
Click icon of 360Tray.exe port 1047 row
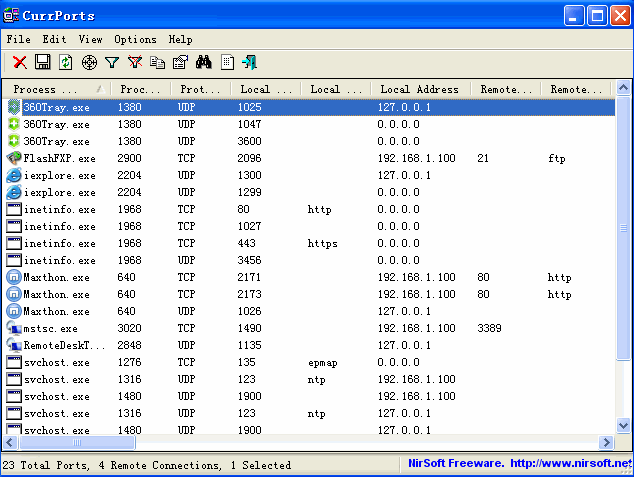(x=14, y=124)
